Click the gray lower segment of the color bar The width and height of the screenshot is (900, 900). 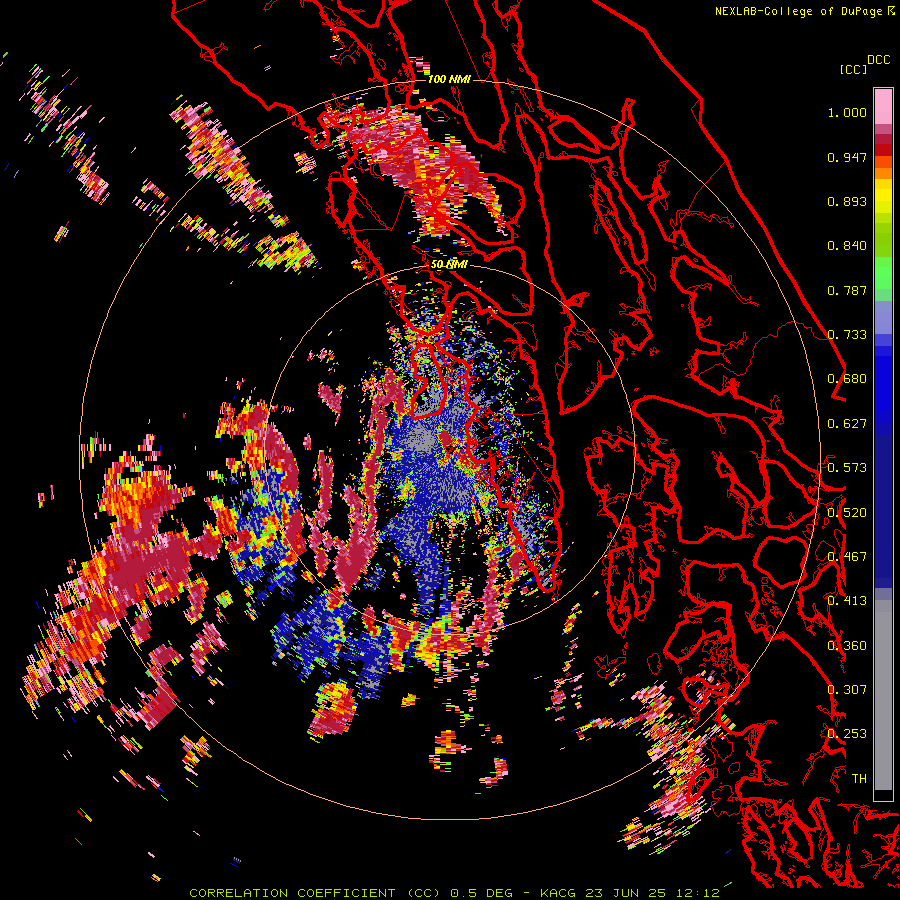click(883, 700)
